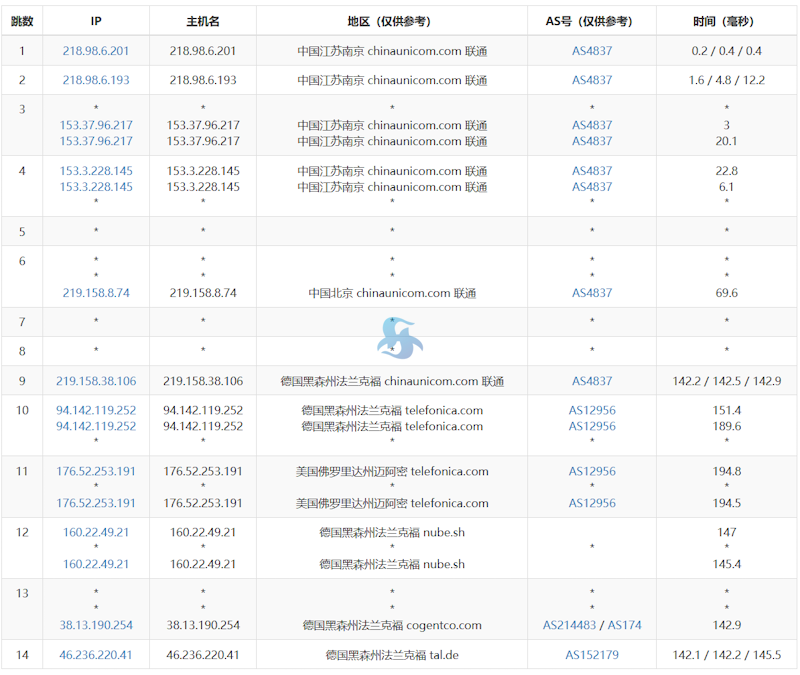
Task: Open IP link 219.158.38.106 at hop 9
Action: (96, 381)
